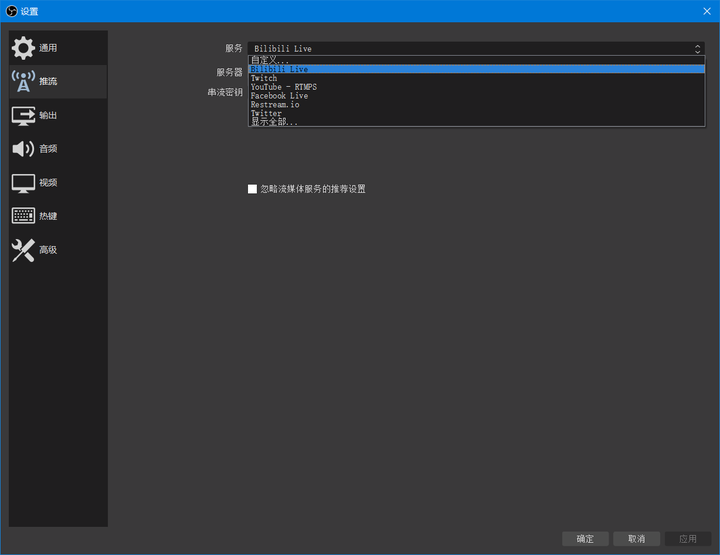Select highlighted Bilibili Live option in list
Screen dimensions: 720x555
476,69
